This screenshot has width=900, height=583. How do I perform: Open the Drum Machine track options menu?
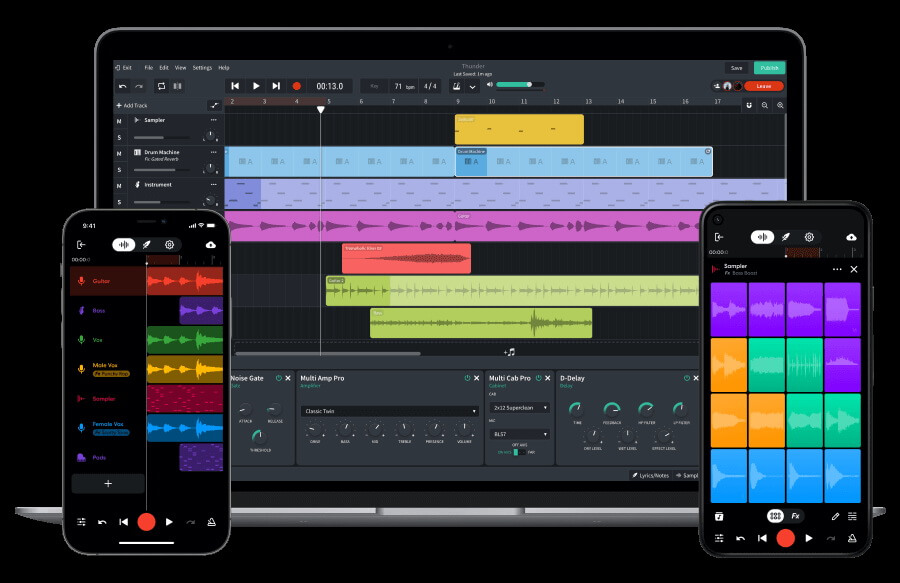tap(214, 152)
